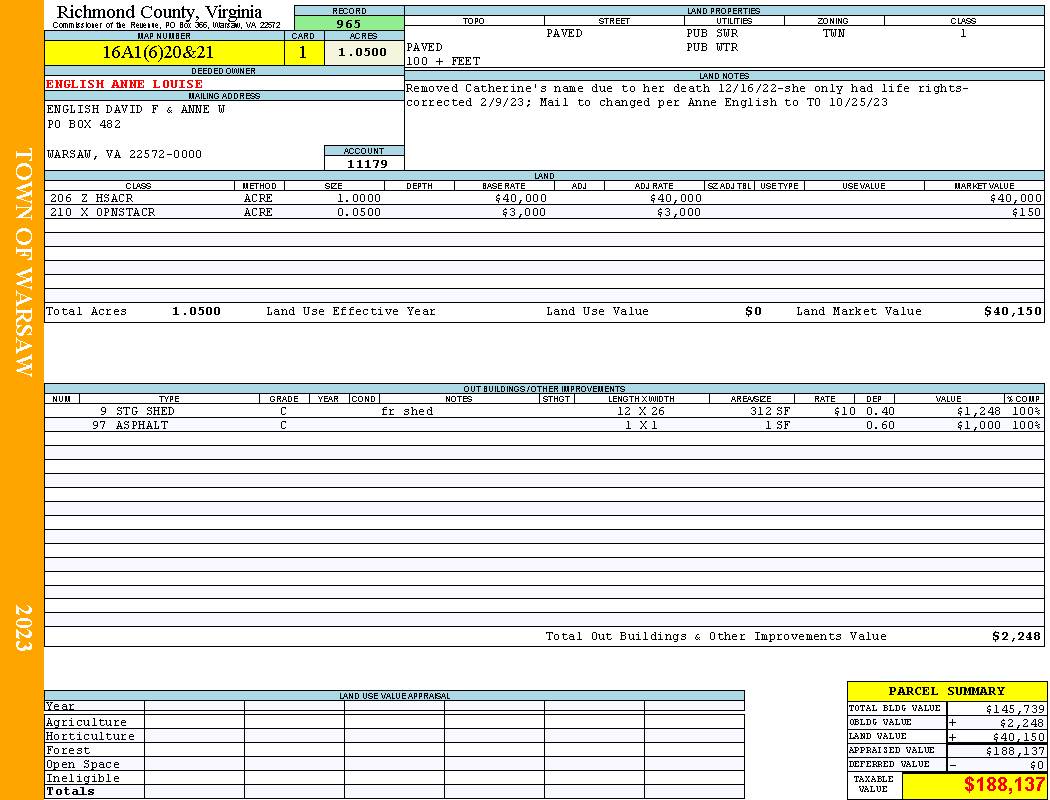Click the $1,248 shed value

point(978,411)
